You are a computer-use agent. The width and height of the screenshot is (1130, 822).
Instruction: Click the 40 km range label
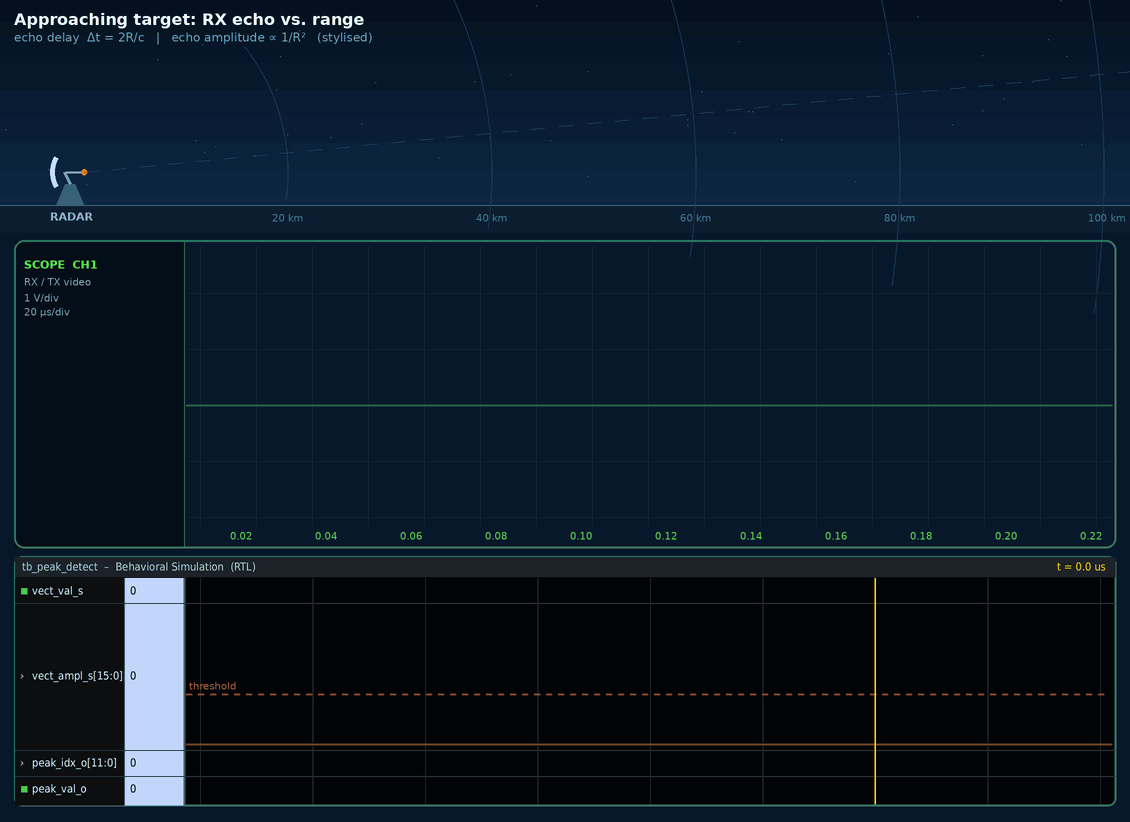[x=491, y=218]
